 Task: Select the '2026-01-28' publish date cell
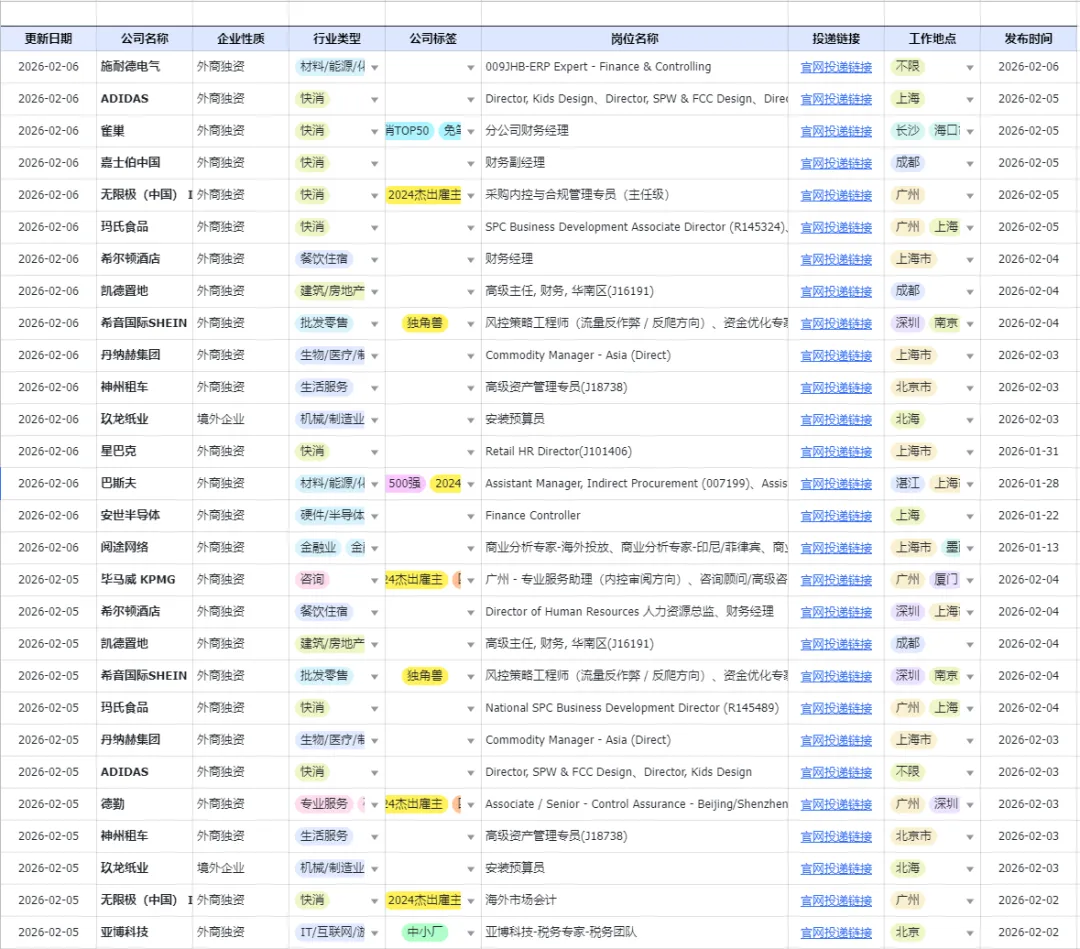(1028, 483)
